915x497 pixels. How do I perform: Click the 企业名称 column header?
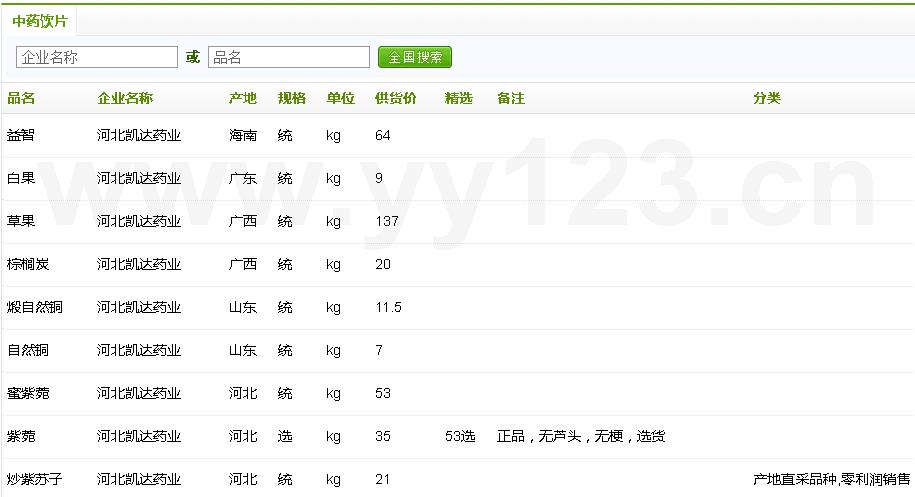(125, 98)
